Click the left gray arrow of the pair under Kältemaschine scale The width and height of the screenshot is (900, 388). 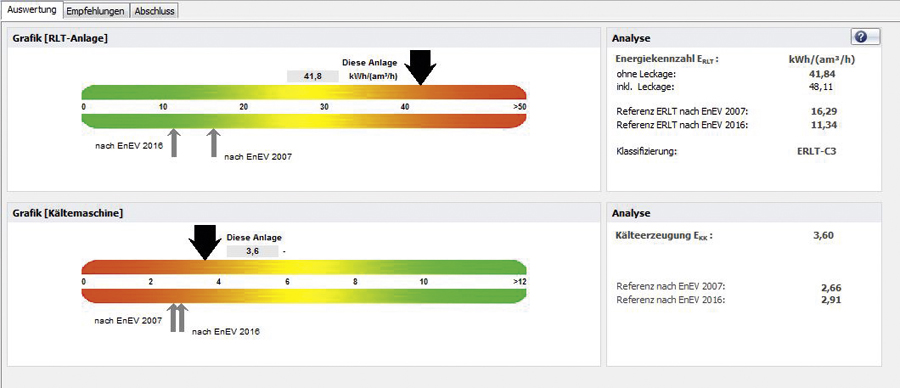pos(173,317)
